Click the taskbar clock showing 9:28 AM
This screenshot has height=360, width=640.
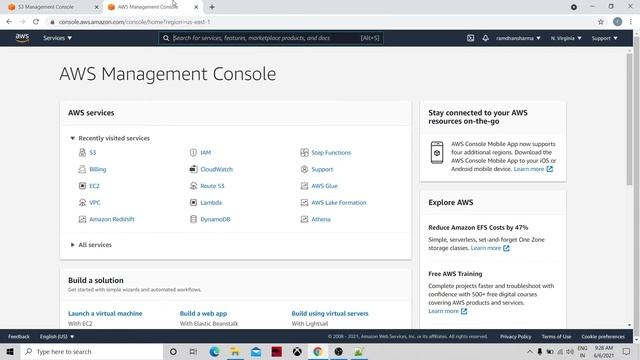click(x=604, y=351)
